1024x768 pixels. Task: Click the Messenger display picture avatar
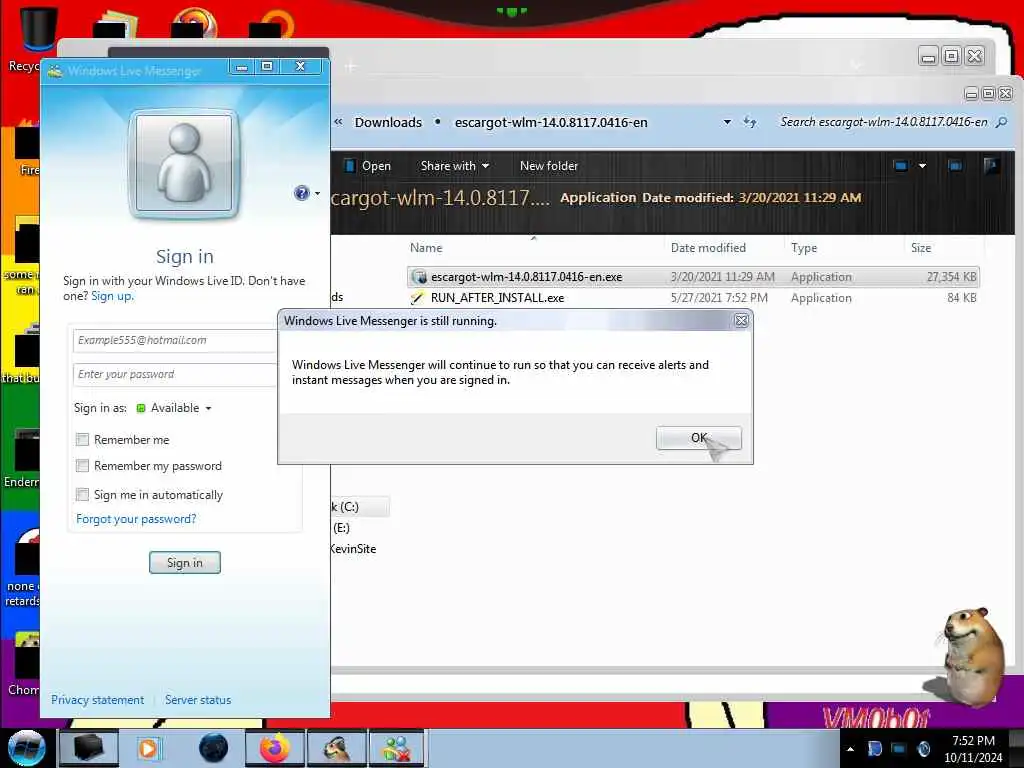click(x=184, y=163)
